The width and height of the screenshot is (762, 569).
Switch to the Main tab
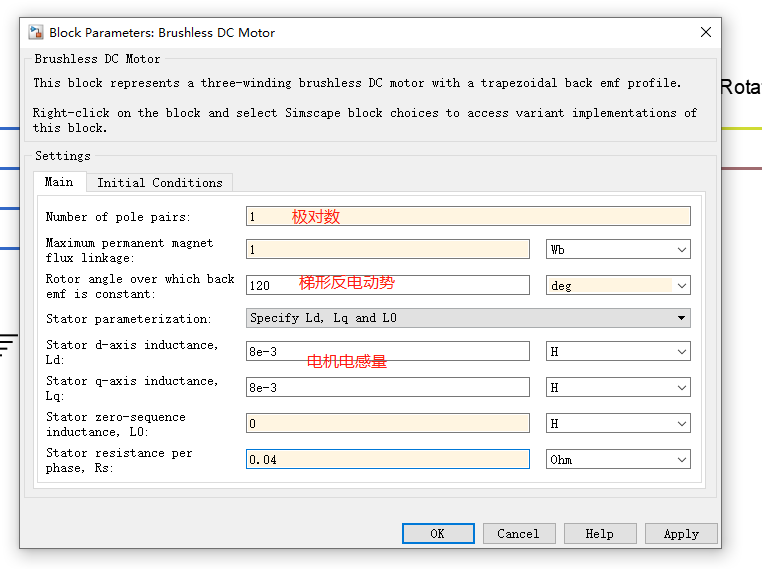59,182
